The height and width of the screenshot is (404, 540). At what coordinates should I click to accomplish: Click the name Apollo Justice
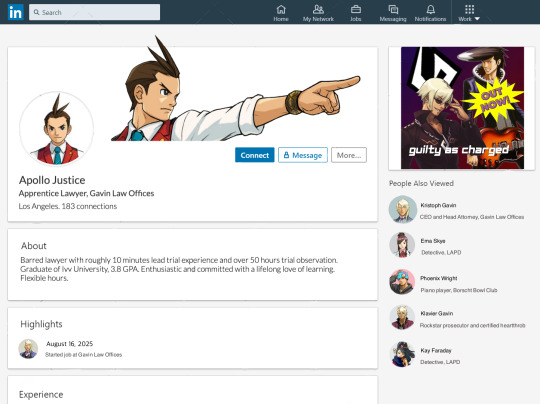52,180
